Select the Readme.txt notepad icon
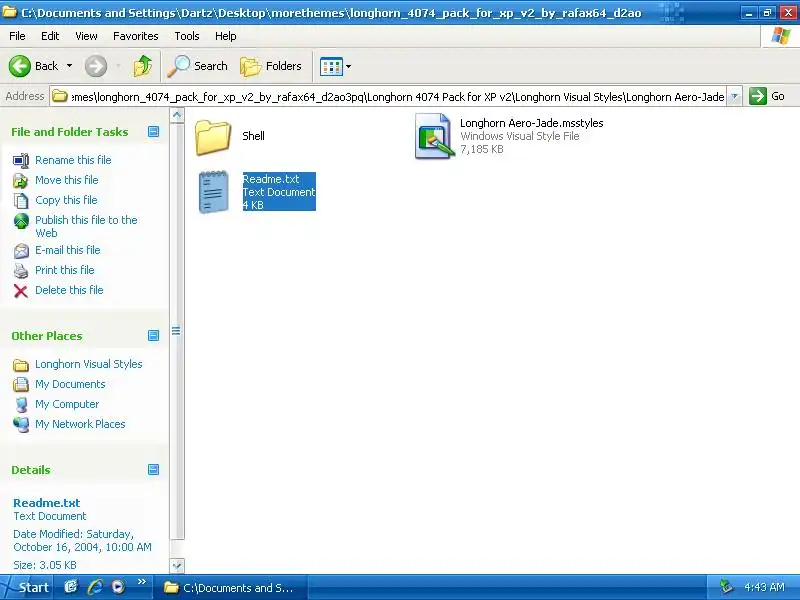This screenshot has height=600, width=800. click(x=213, y=192)
